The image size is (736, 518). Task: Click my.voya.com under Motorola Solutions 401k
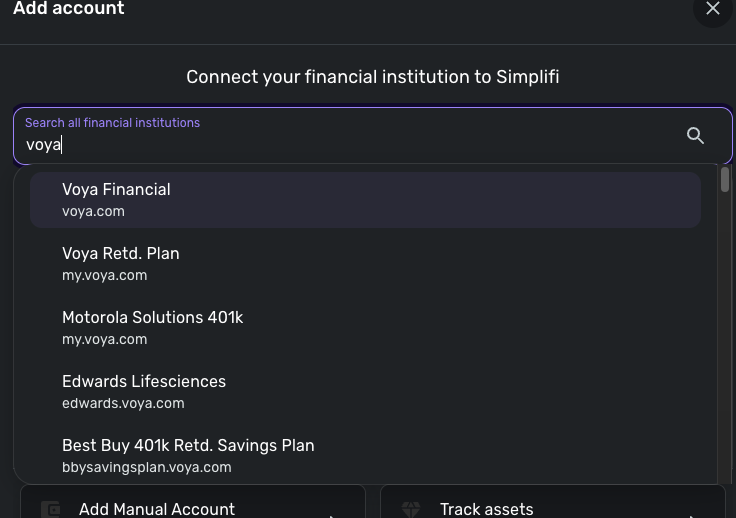[x=104, y=340]
